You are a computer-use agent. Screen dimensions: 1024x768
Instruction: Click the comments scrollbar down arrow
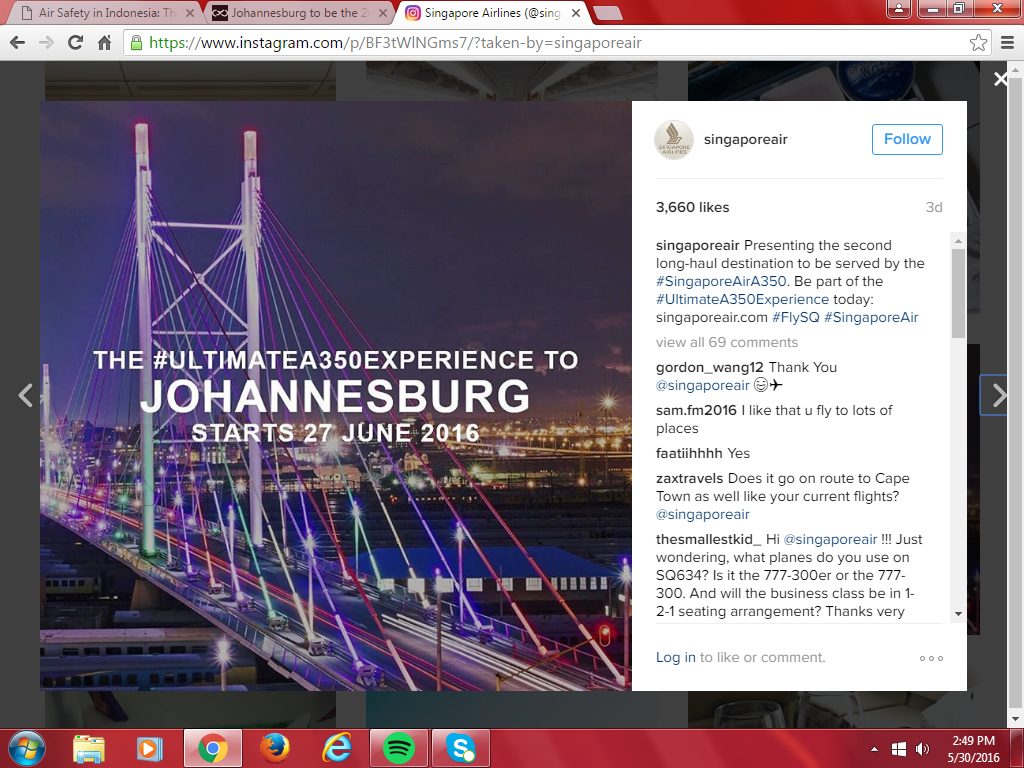point(958,613)
